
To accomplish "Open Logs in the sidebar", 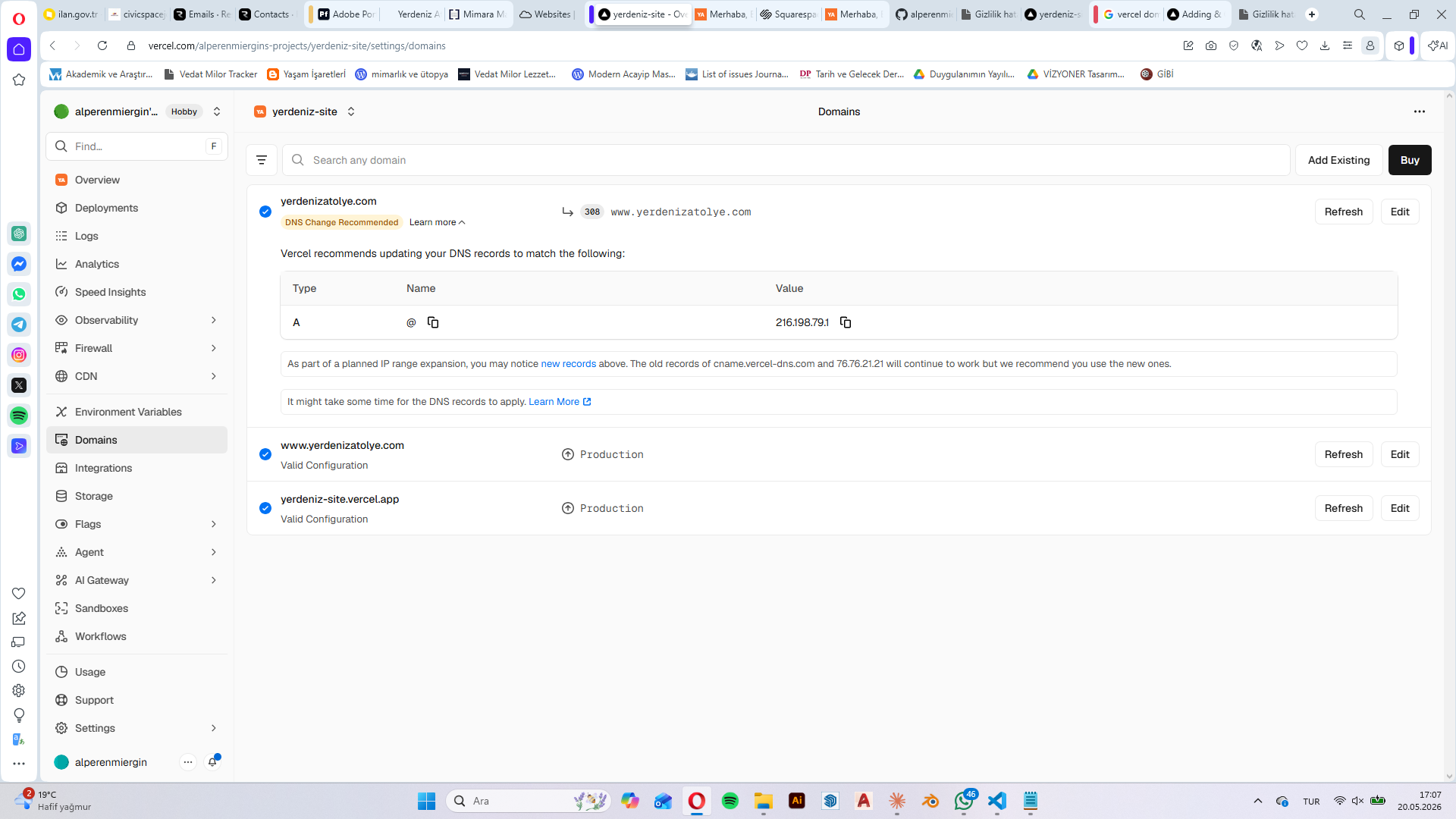I will pyautogui.click(x=136, y=236).
